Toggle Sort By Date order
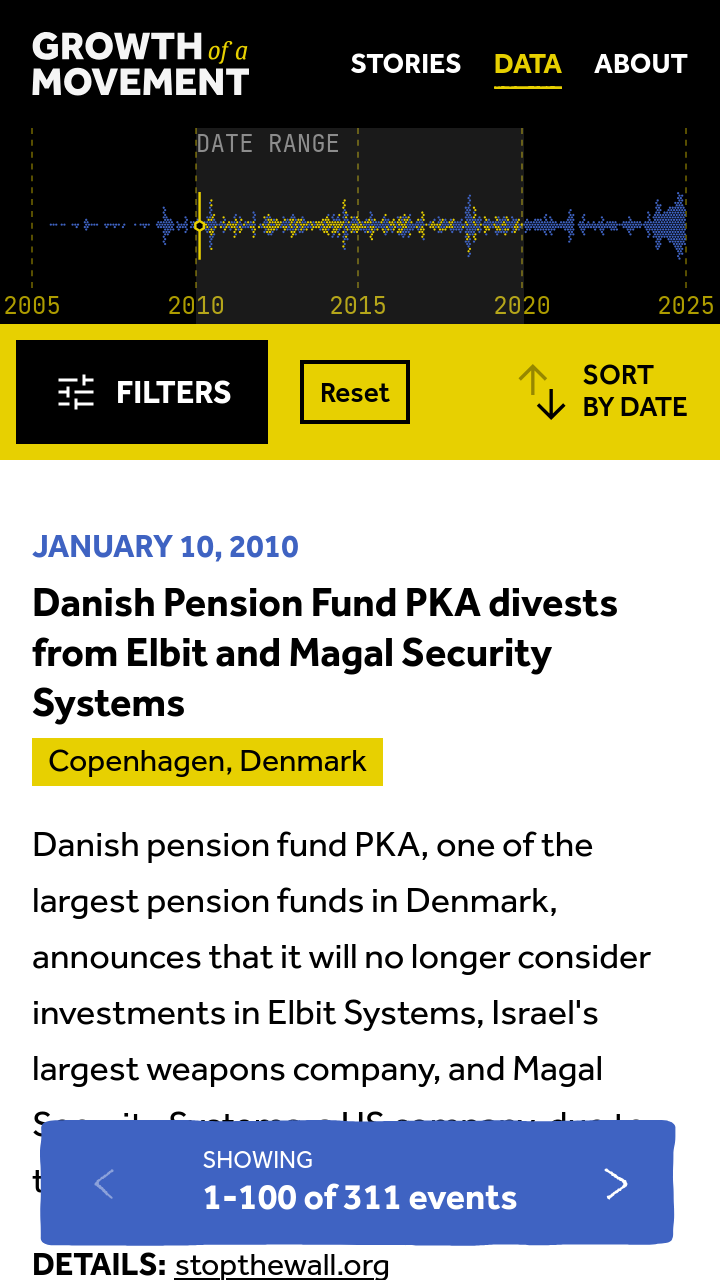Screen dimensions: 720x1280 (x=634, y=391)
